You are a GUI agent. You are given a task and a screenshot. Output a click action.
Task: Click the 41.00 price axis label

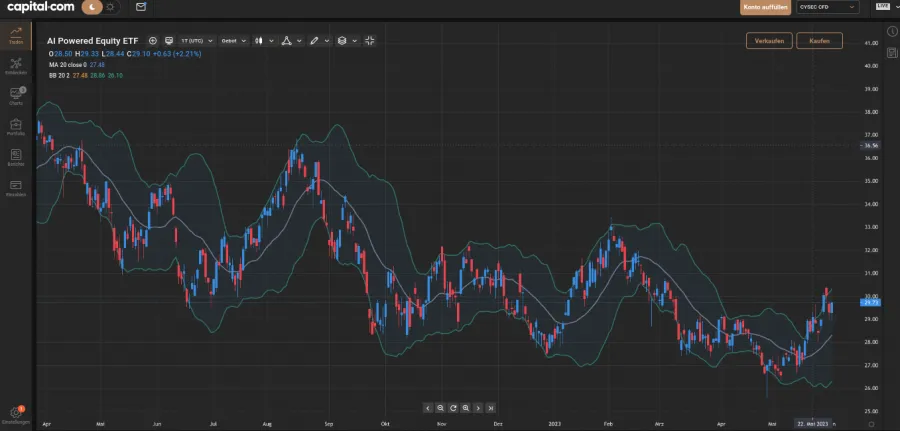point(871,43)
